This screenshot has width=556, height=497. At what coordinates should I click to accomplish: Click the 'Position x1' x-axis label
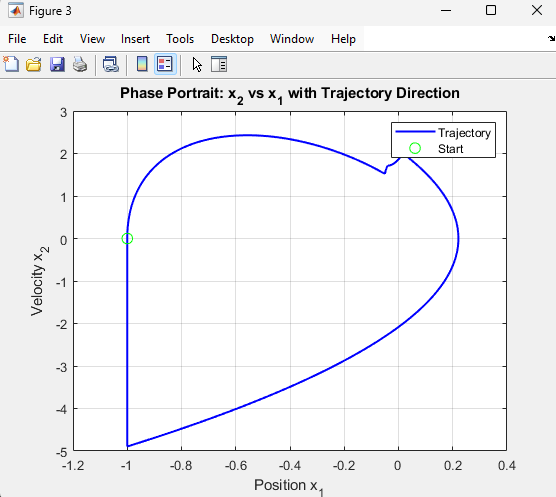(289, 486)
